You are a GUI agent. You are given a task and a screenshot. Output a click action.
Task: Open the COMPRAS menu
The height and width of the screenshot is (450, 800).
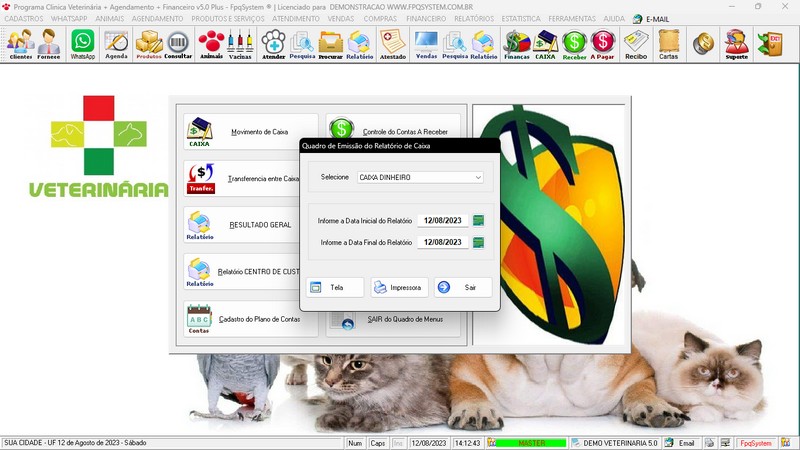380,19
